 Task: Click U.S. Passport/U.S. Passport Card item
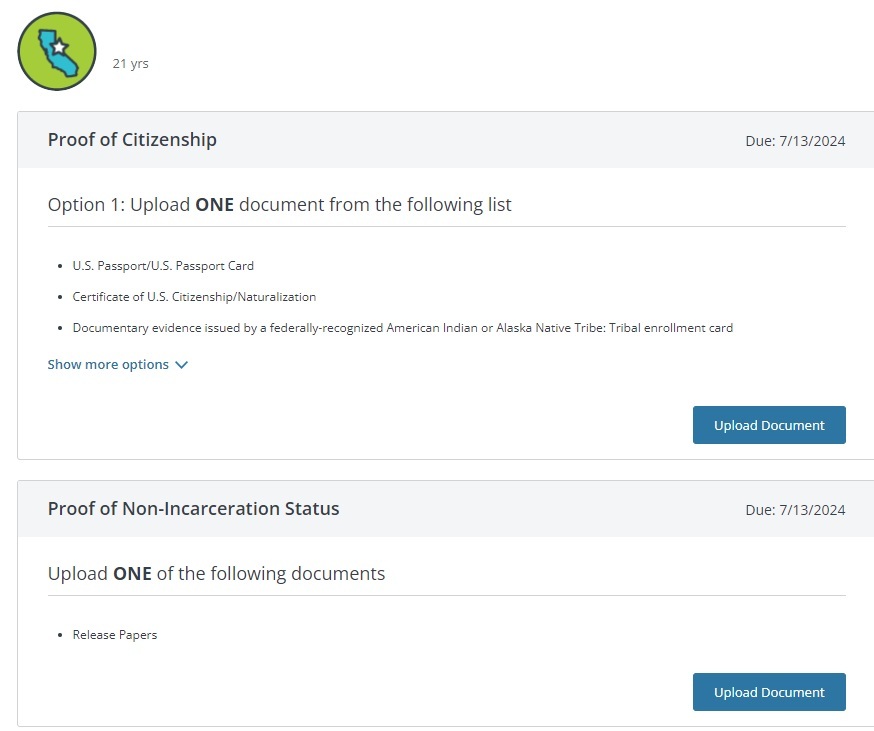point(163,266)
